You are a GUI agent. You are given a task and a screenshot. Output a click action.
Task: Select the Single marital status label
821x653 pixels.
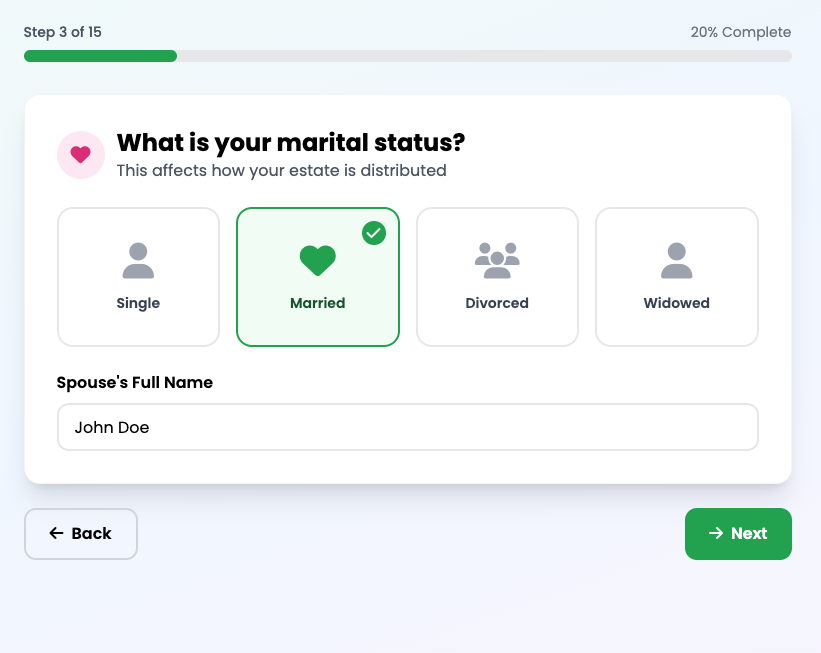point(138,303)
